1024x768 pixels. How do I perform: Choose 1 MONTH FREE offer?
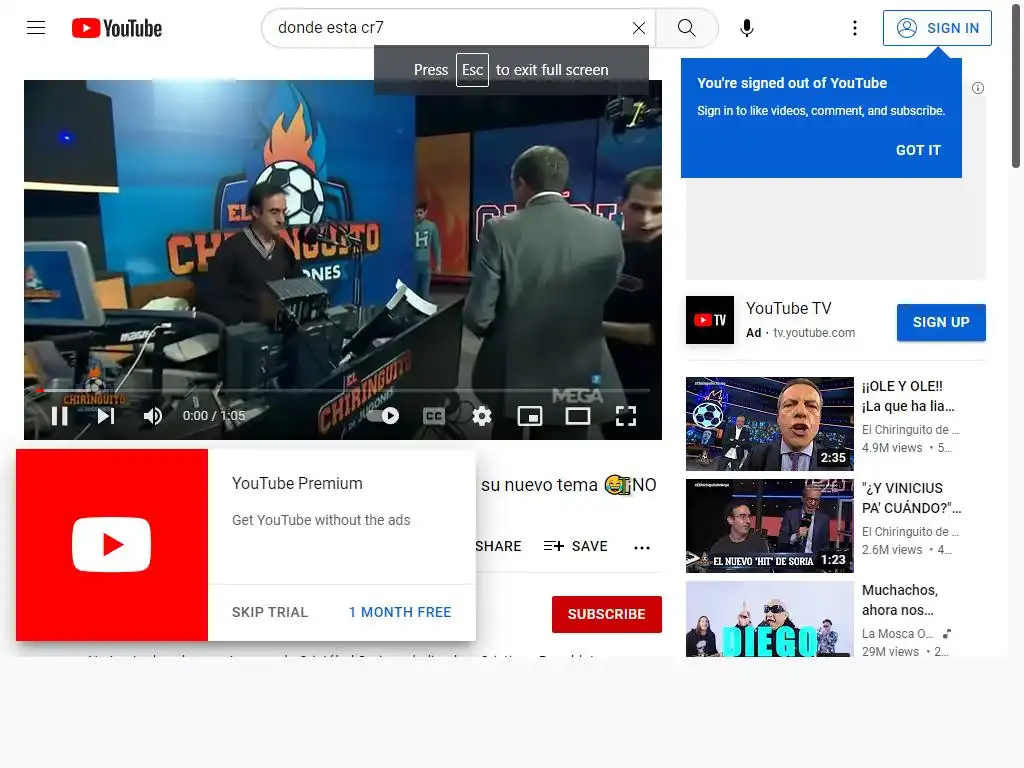coord(400,612)
